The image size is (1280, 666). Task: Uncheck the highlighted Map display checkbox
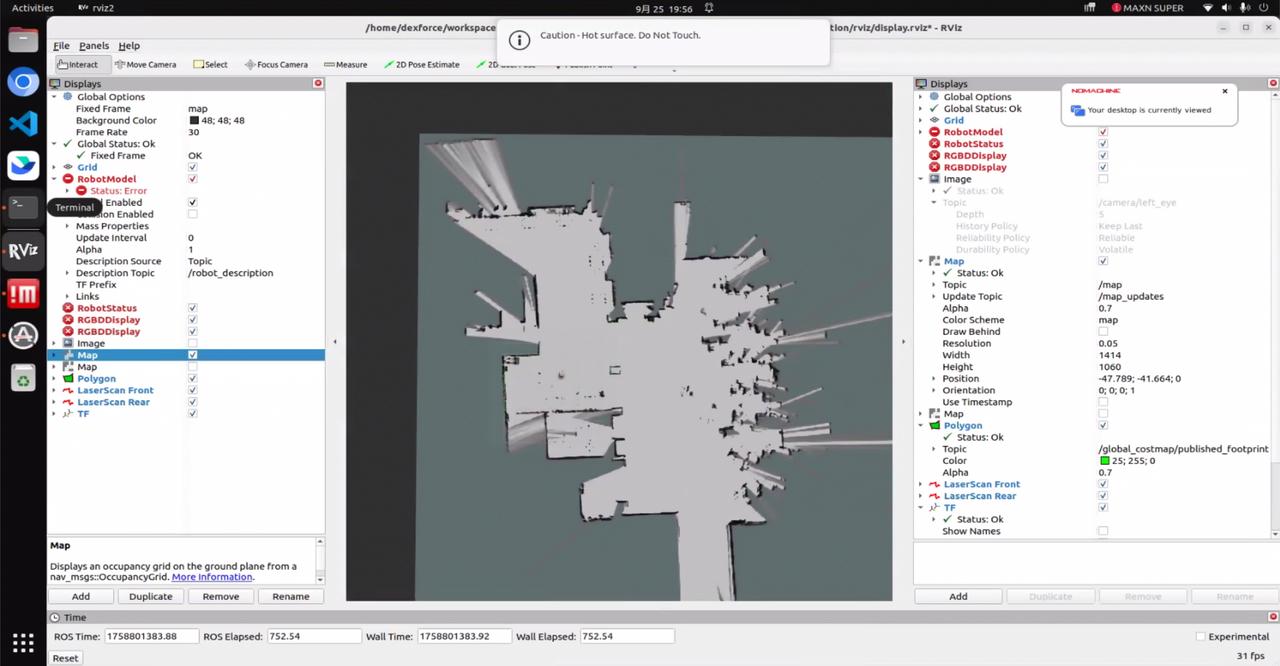(192, 355)
